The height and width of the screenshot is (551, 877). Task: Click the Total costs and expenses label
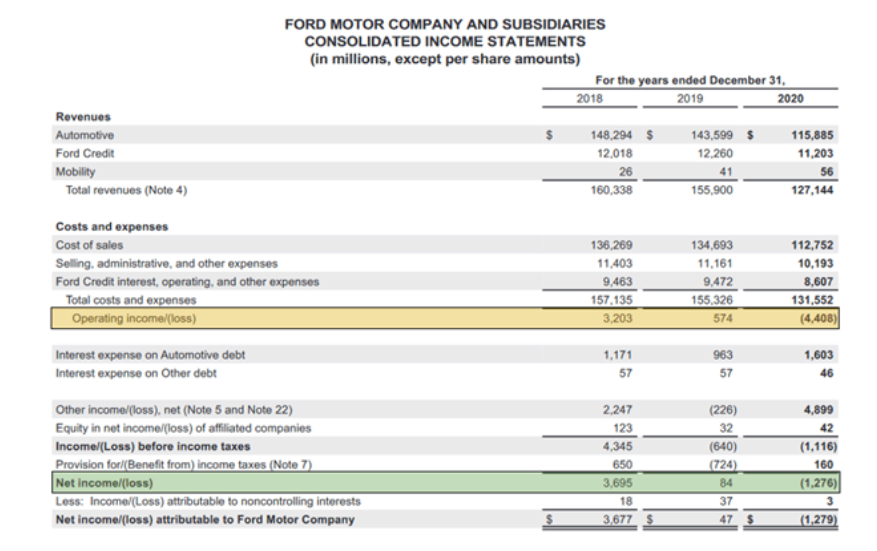click(131, 300)
